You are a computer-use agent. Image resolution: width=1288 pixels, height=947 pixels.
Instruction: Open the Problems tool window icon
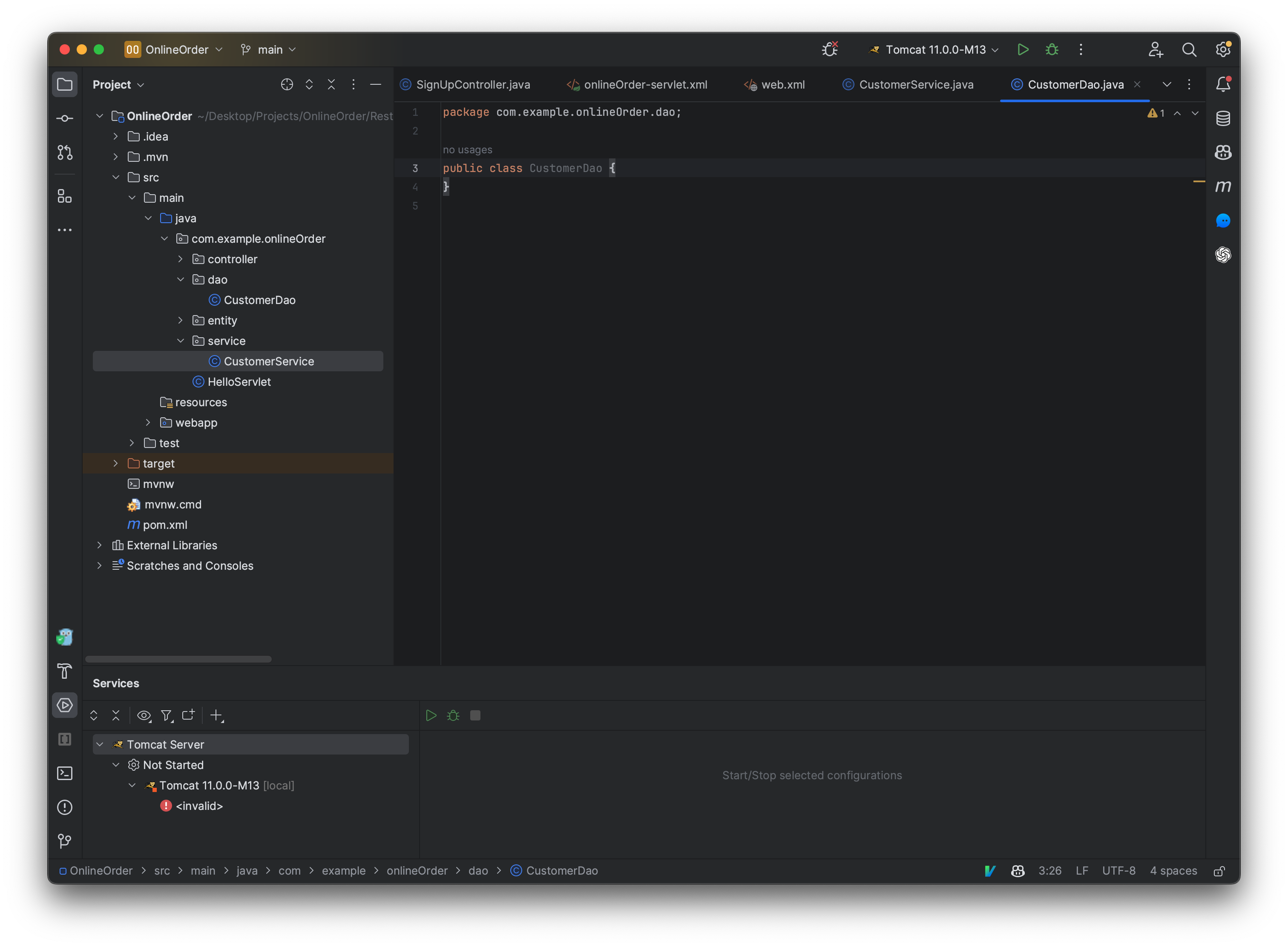tap(65, 807)
